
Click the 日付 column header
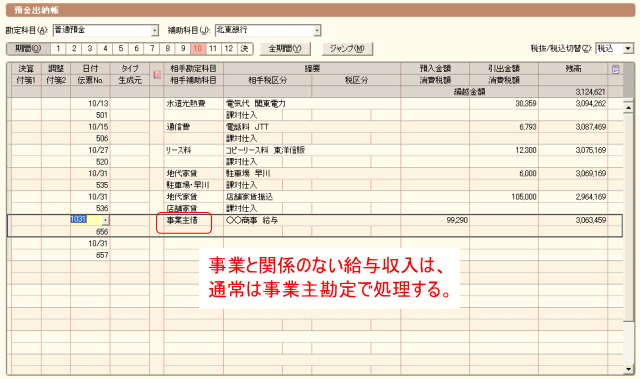click(x=90, y=69)
